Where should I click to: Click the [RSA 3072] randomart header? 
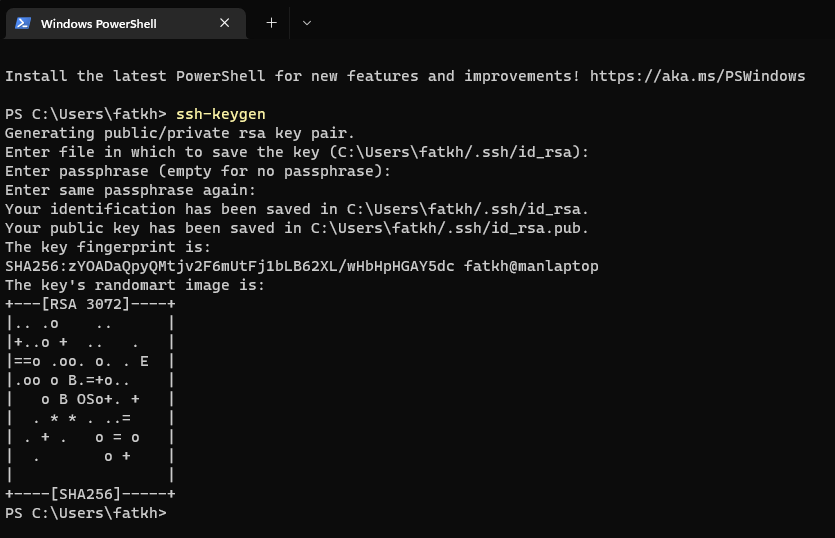(88, 304)
